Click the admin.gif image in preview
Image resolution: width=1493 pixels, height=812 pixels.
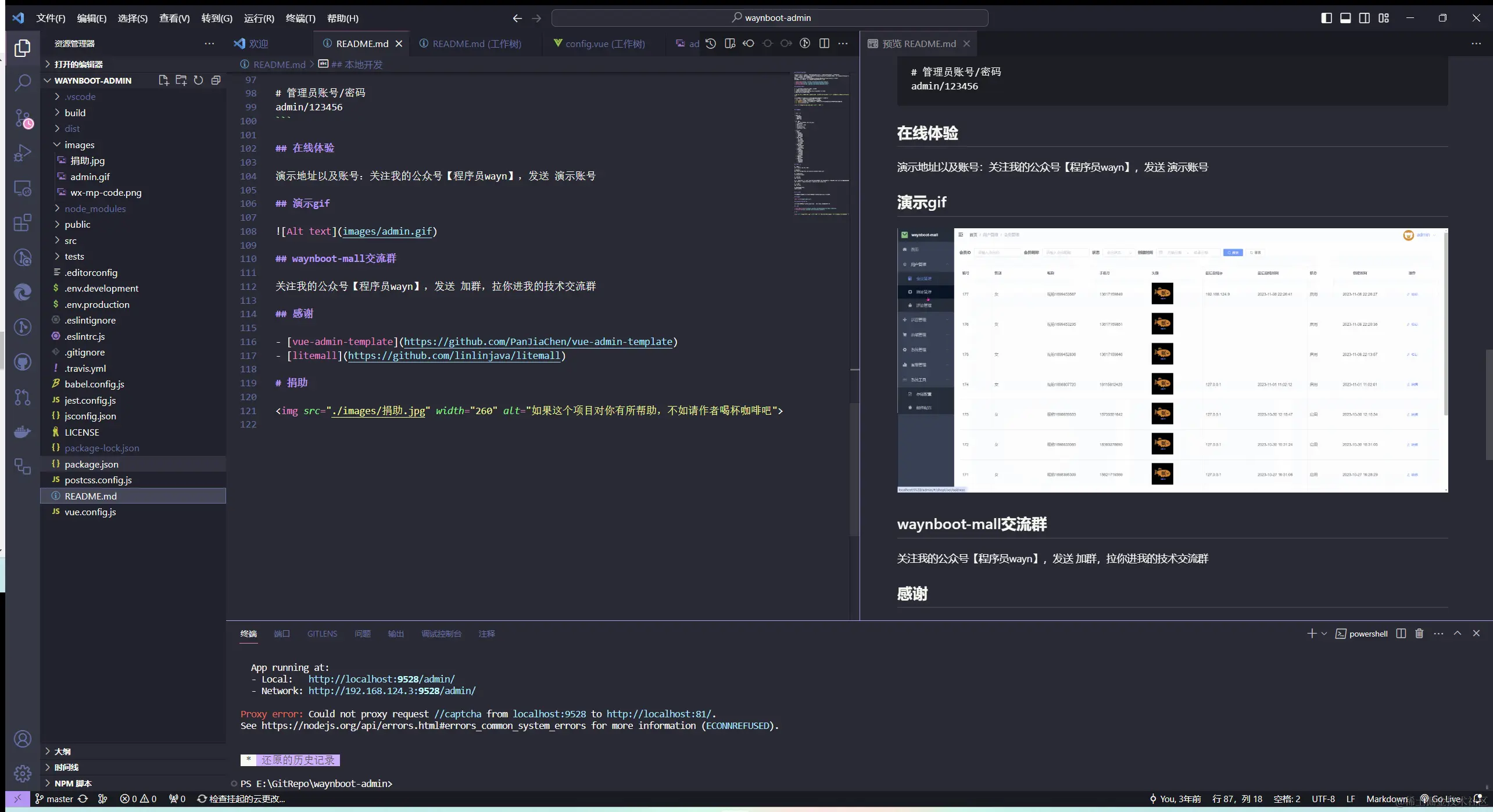(1172, 360)
